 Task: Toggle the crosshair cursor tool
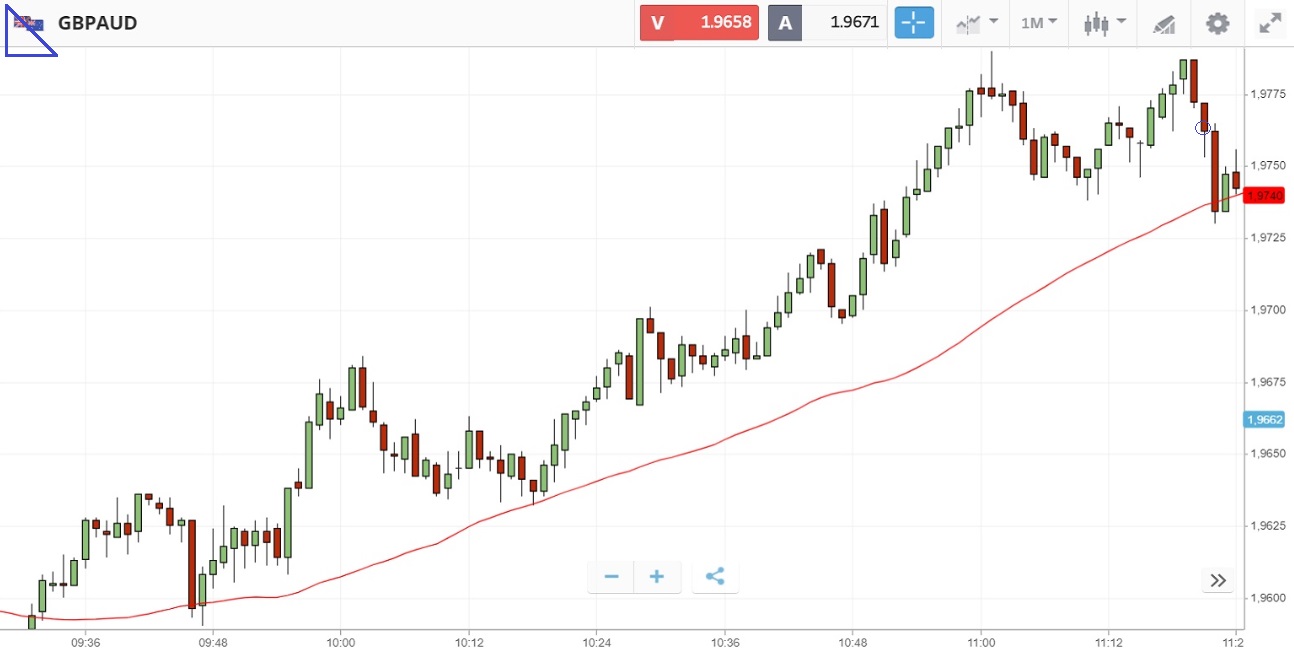pyautogui.click(x=914, y=23)
